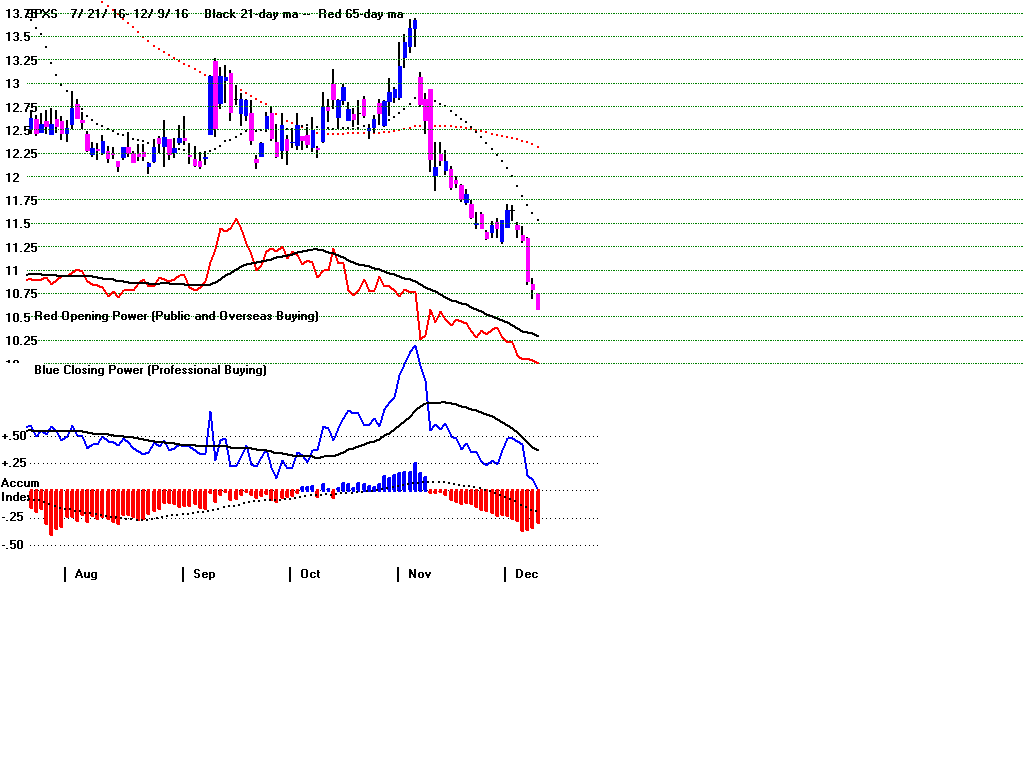Select the -.50 Accum Index scale label
Screen dimensions: 1024x768
coord(14,545)
